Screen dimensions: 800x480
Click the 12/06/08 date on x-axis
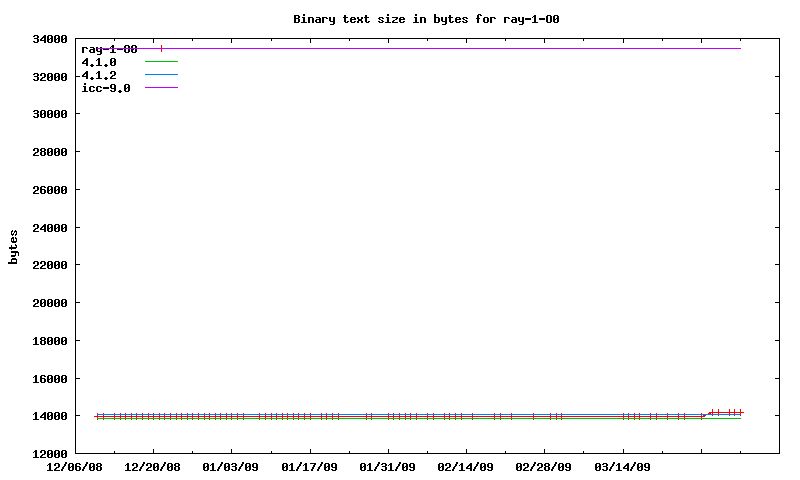pos(75,467)
